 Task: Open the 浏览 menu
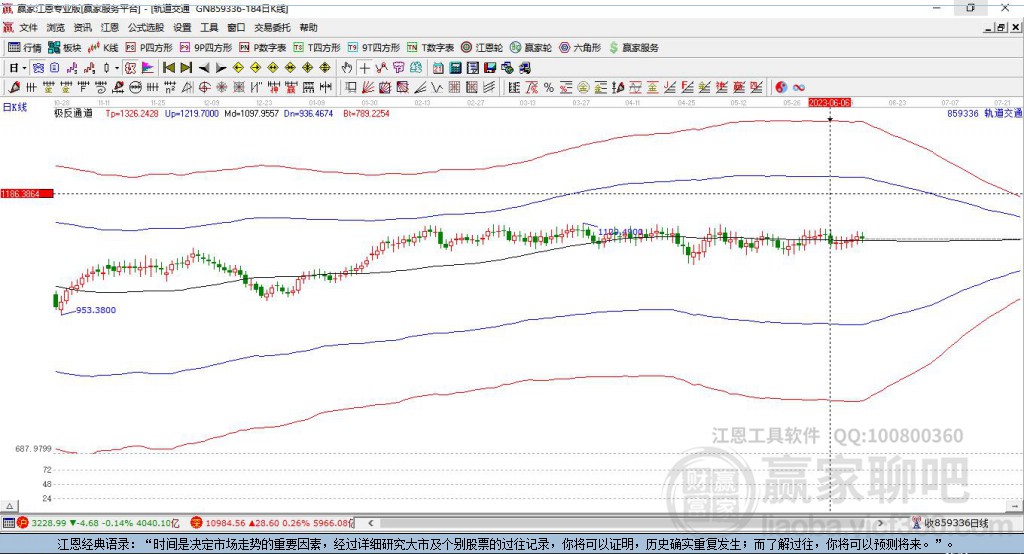(56, 27)
